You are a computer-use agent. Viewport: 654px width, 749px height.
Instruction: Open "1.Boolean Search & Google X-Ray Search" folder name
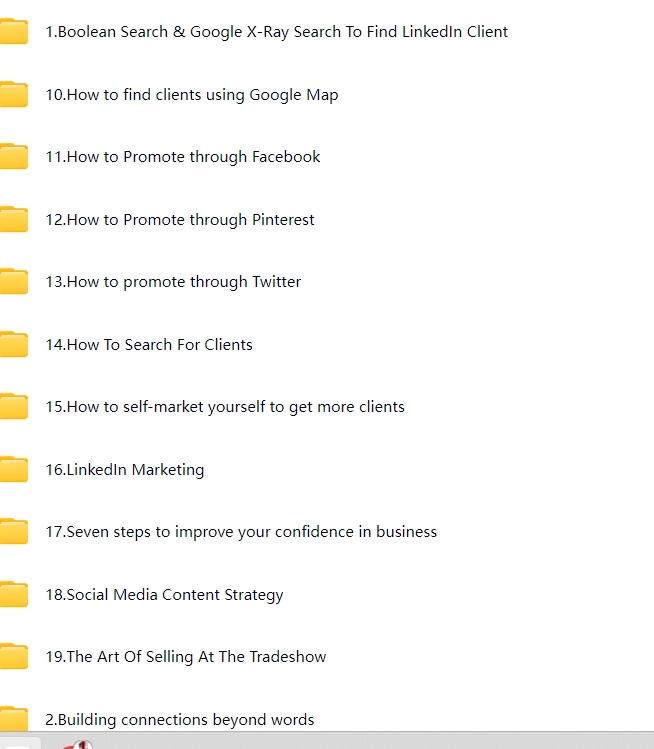[276, 32]
